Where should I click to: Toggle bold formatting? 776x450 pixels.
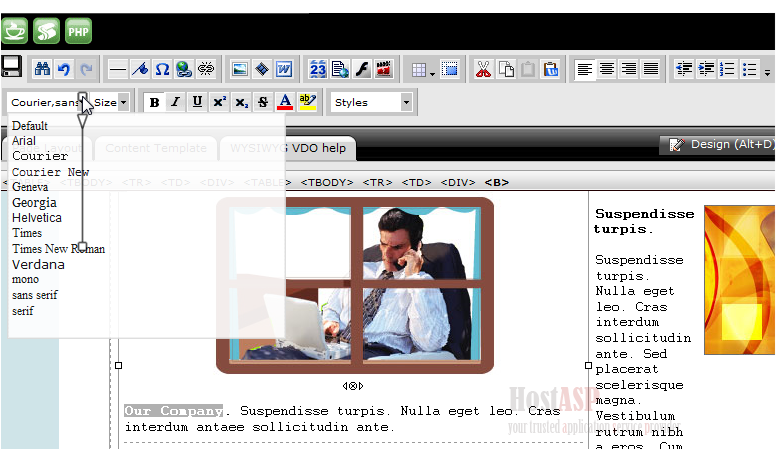(x=154, y=102)
